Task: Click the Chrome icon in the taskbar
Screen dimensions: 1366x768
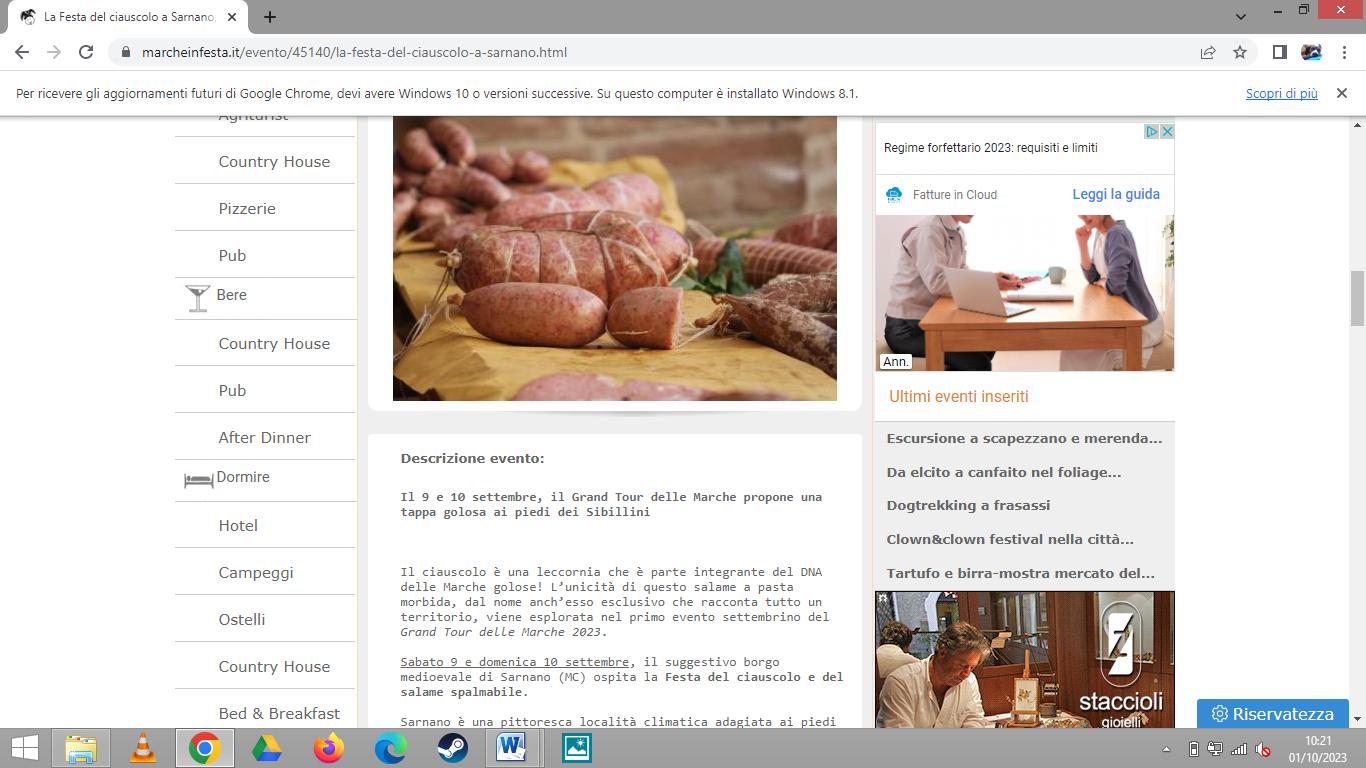Action: (205, 748)
